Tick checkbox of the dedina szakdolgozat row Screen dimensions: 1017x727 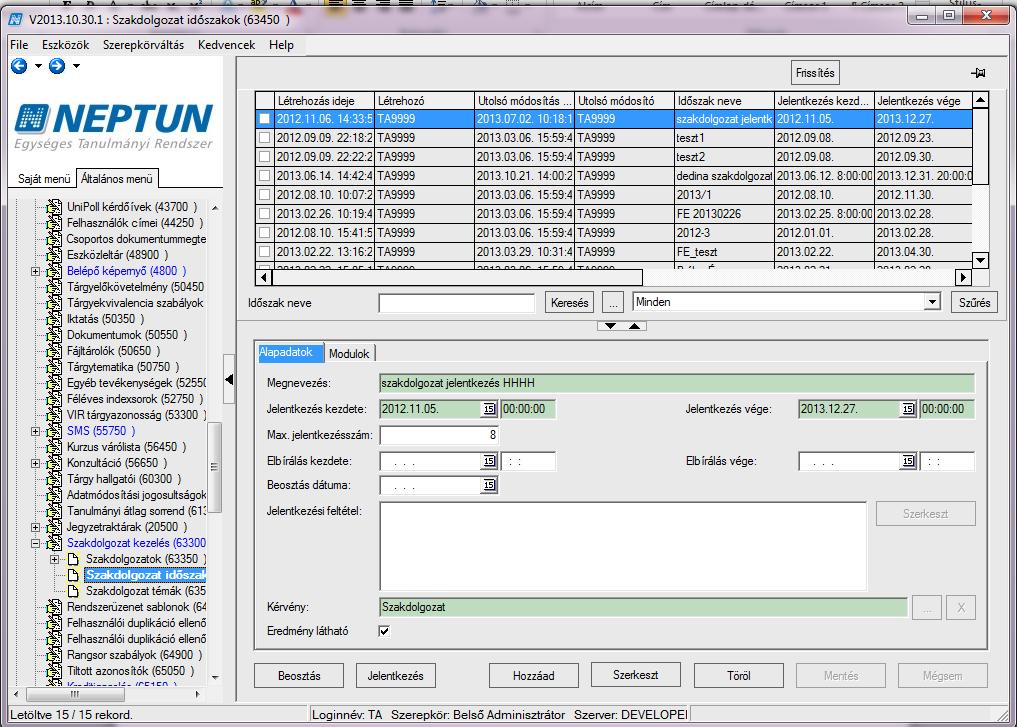pyautogui.click(x=265, y=175)
